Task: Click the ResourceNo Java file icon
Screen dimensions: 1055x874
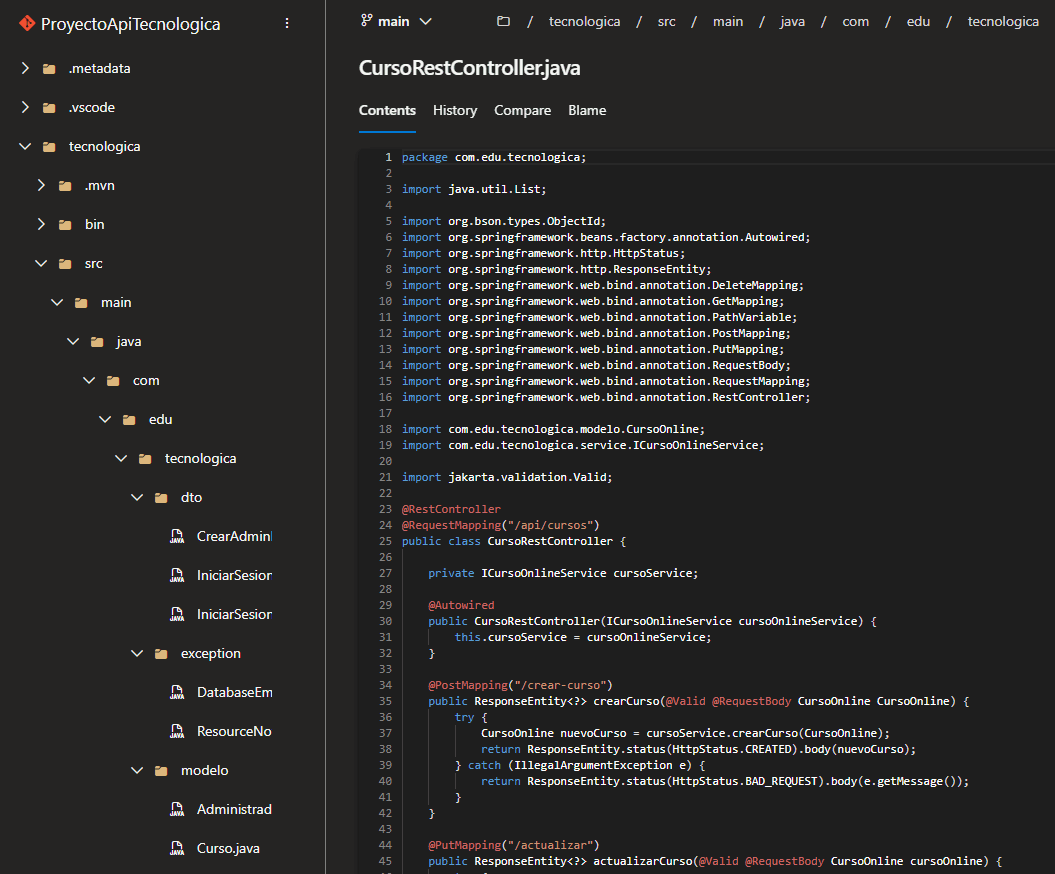Action: coord(177,731)
